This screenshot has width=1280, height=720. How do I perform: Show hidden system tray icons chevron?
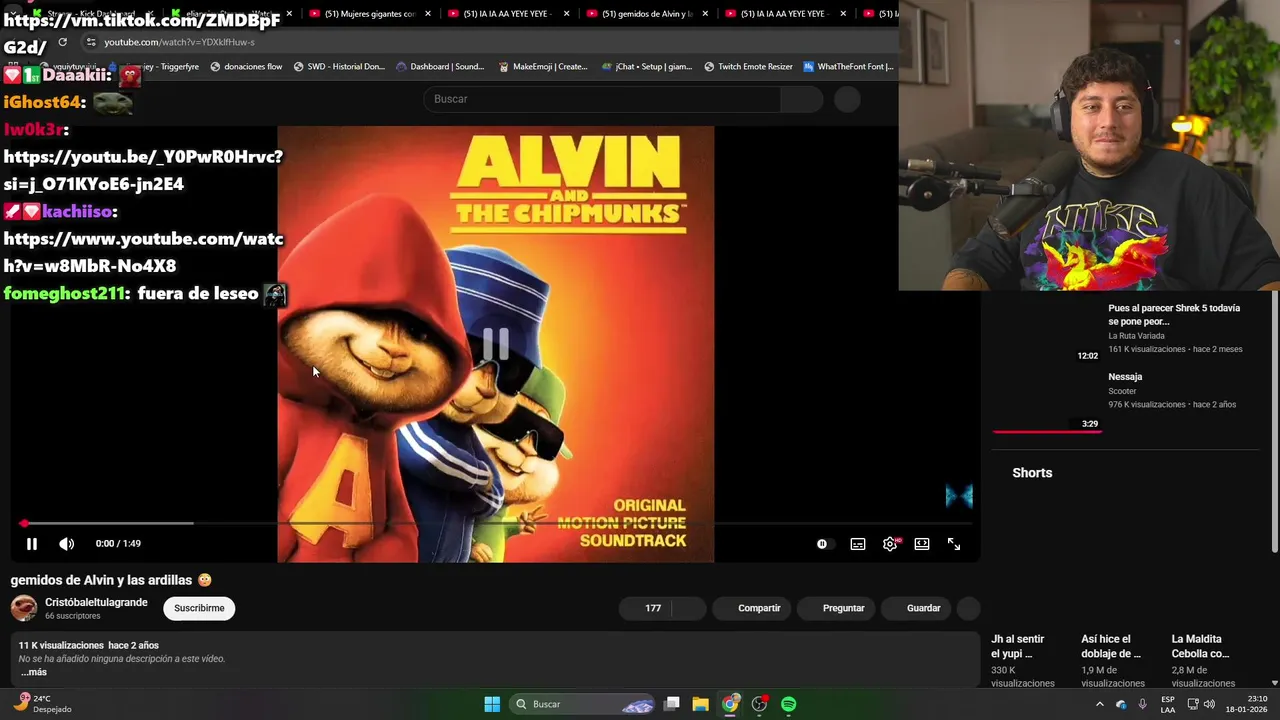coord(1100,704)
